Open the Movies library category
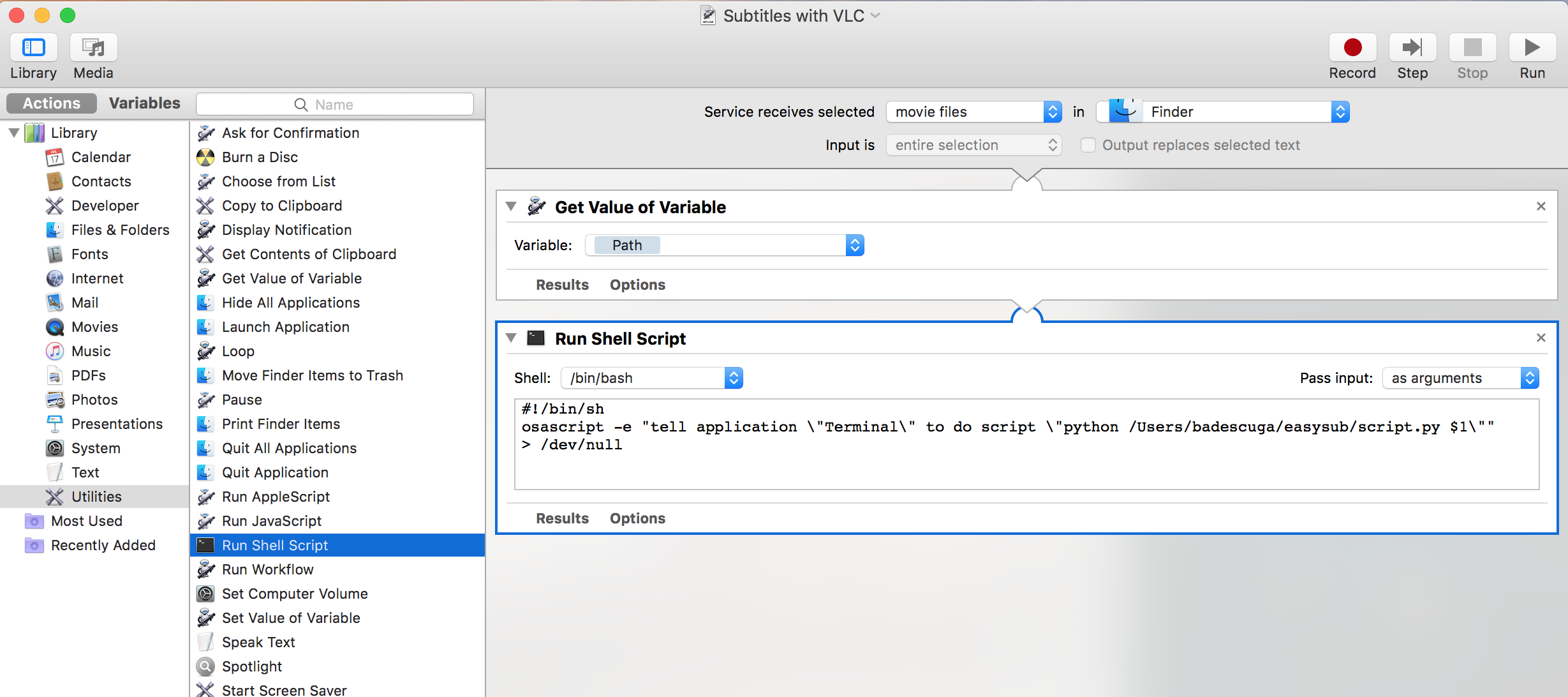Viewport: 1568px width, 697px height. click(x=94, y=327)
